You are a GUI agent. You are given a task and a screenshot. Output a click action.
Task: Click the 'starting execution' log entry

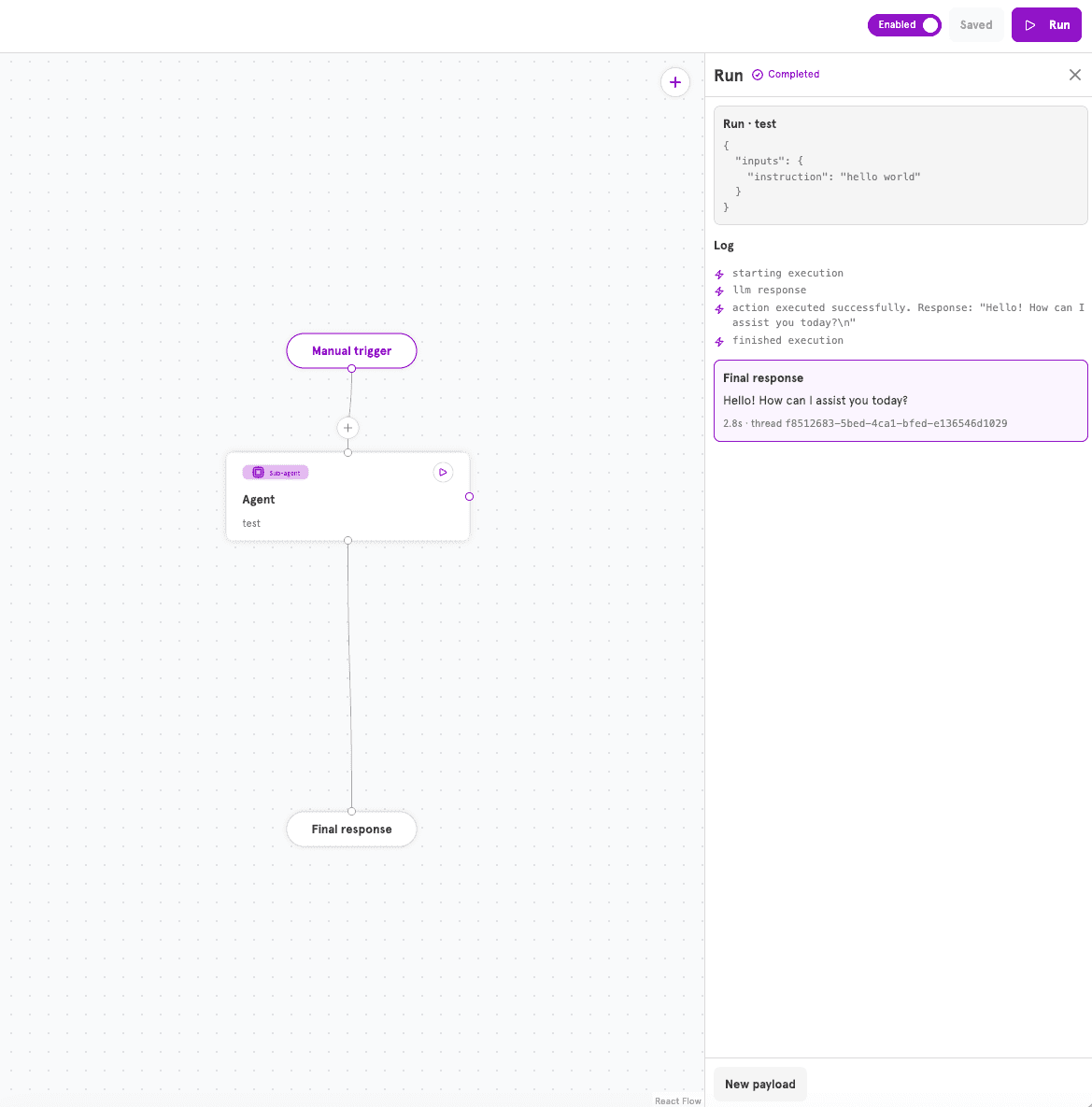(x=787, y=273)
